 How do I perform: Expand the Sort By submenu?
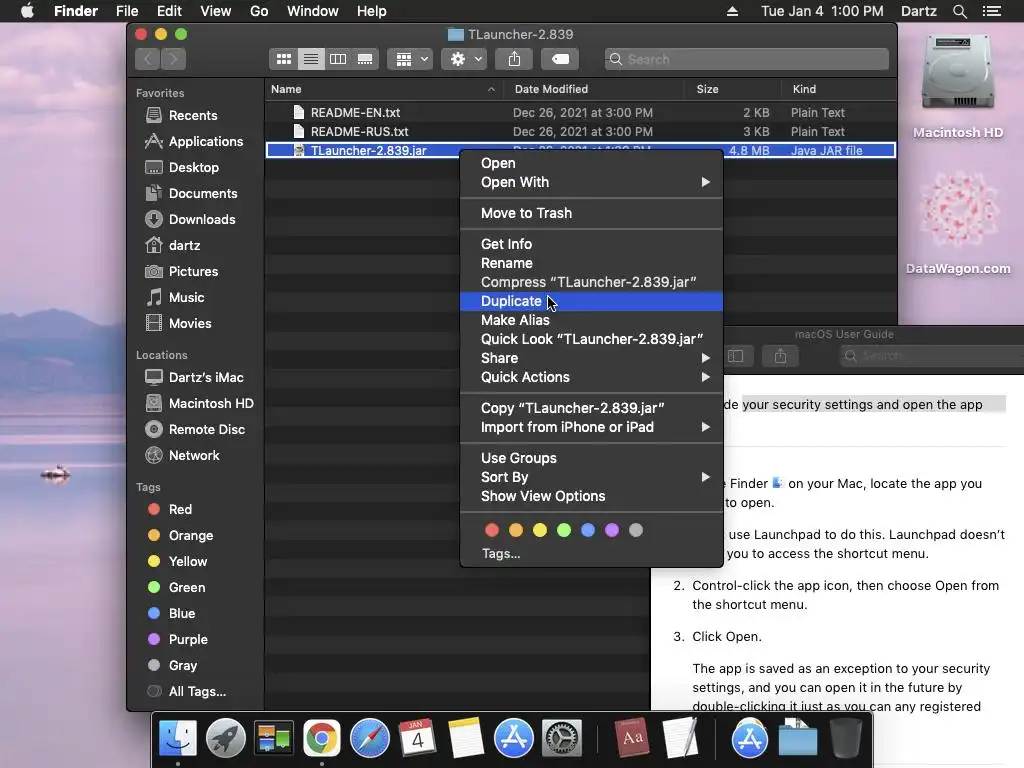pos(591,477)
